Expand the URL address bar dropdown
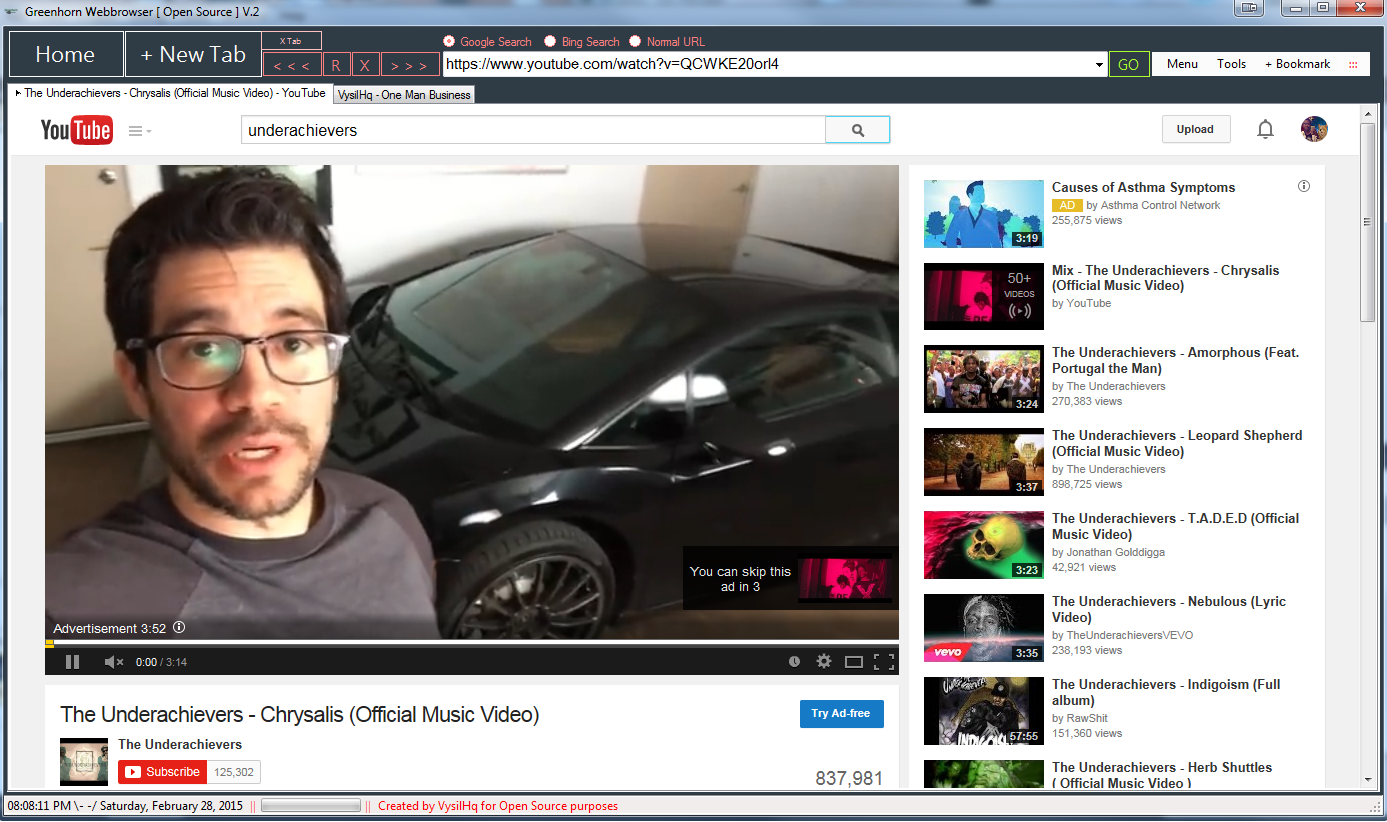The height and width of the screenshot is (822, 1387). click(1099, 65)
